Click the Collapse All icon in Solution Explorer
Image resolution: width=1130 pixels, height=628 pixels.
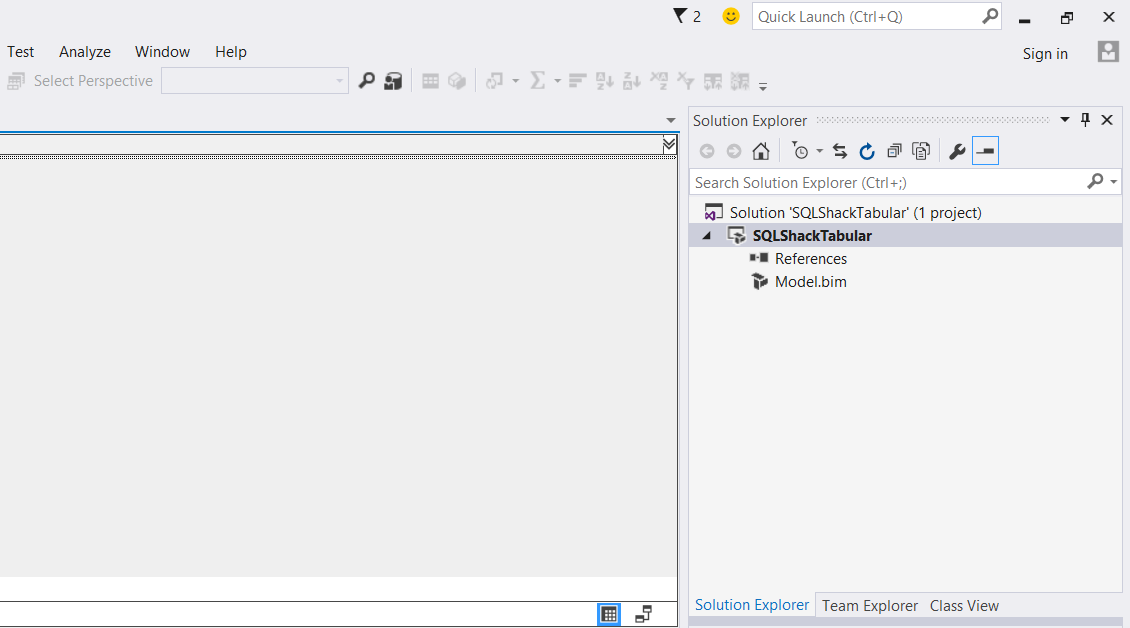pos(894,151)
